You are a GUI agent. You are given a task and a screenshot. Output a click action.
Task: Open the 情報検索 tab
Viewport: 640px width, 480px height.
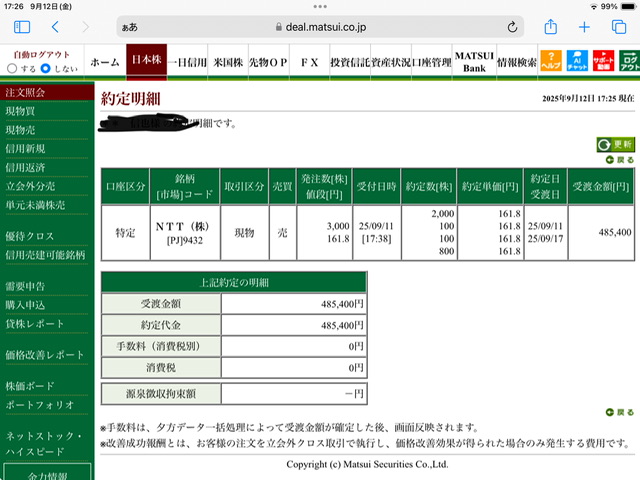517,62
